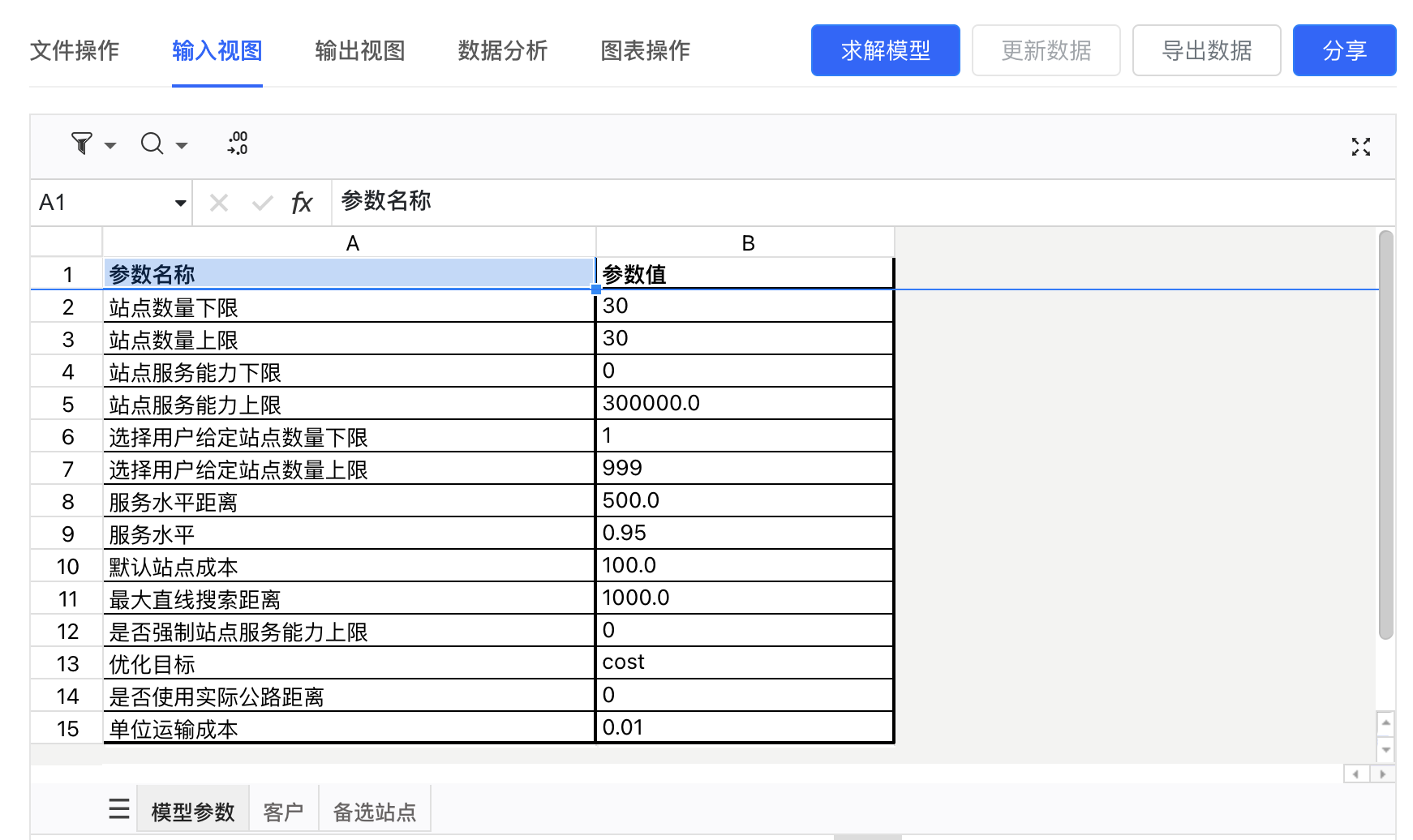Click the cancel X icon in formula bar
This screenshot has height=840, width=1413.
pos(219,203)
